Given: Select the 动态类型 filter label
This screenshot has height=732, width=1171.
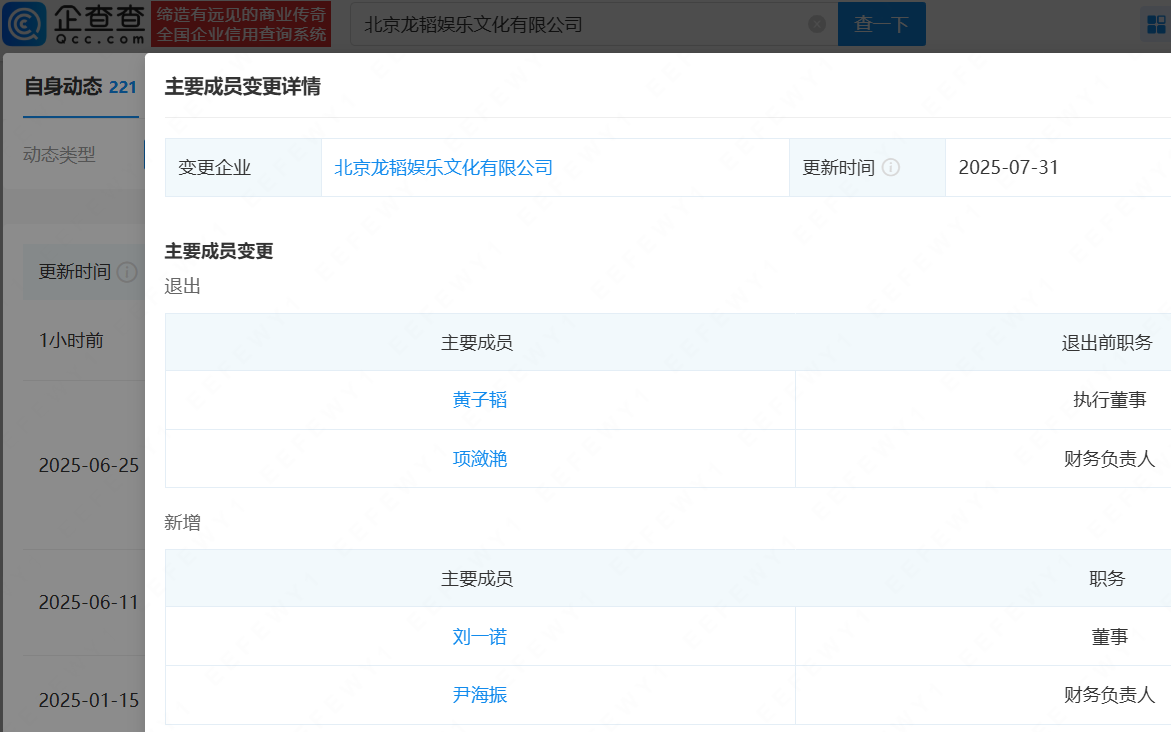Looking at the screenshot, I should (x=59, y=155).
